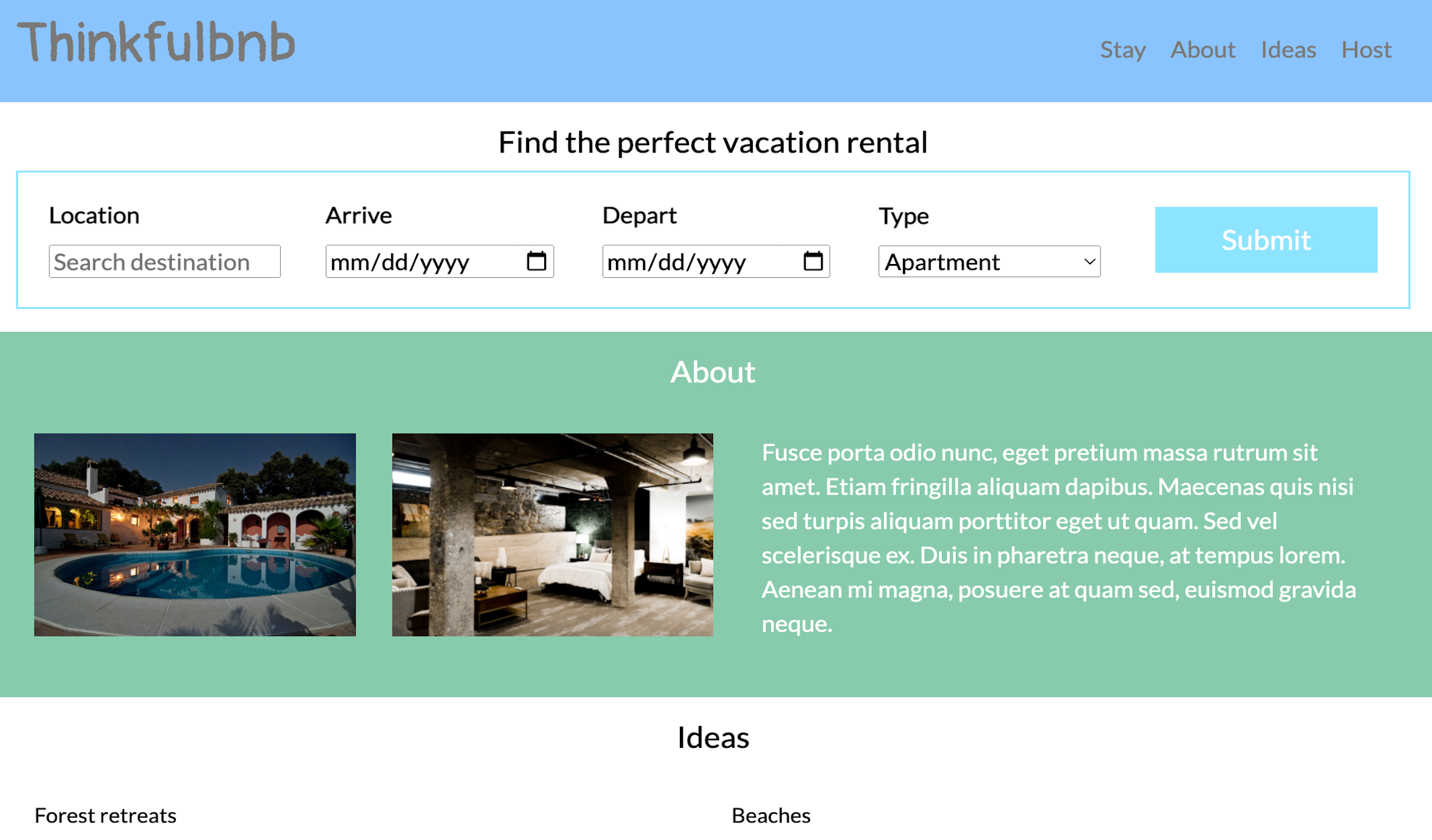Open the Arrive date calendar picker icon

point(536,261)
